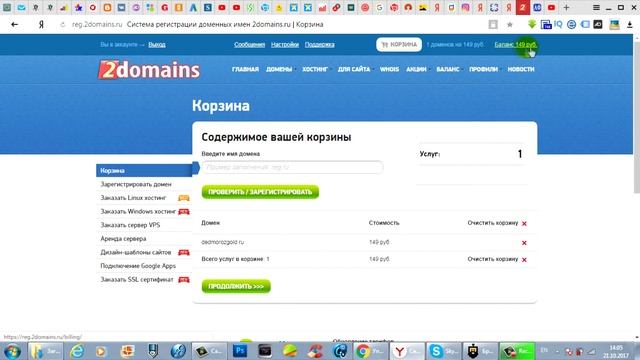Open Windows Media Player from the taskbar
The width and height of the screenshot is (640, 360).
101,351
